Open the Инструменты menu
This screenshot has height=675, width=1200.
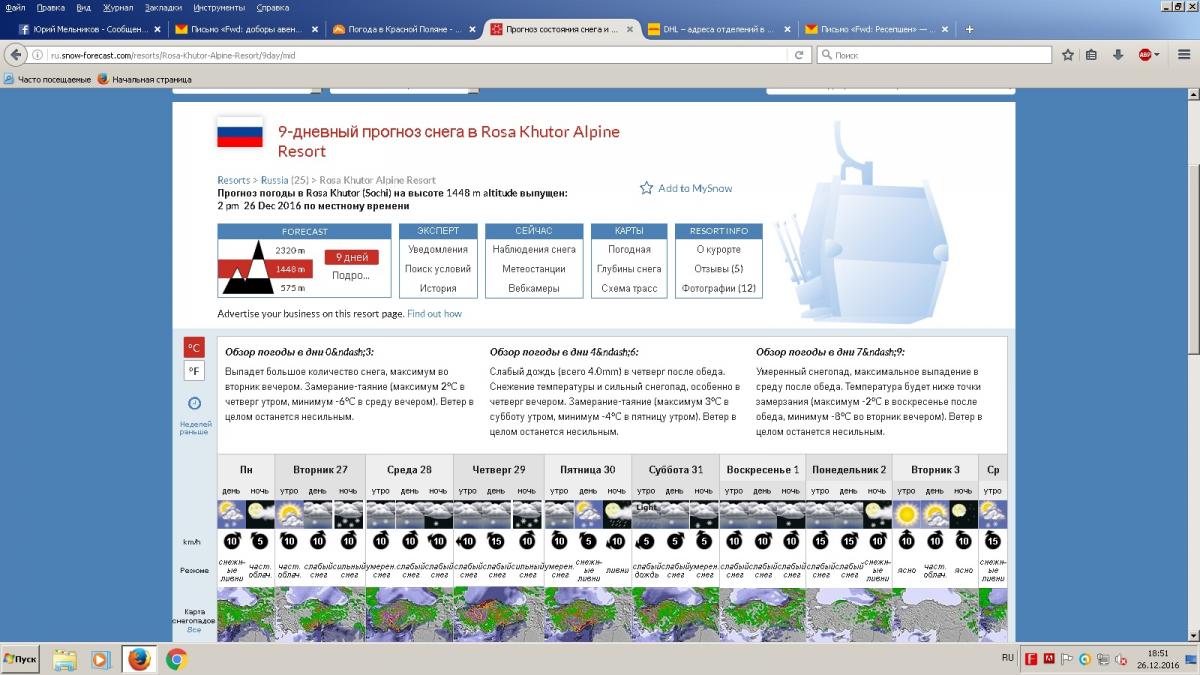tap(219, 7)
